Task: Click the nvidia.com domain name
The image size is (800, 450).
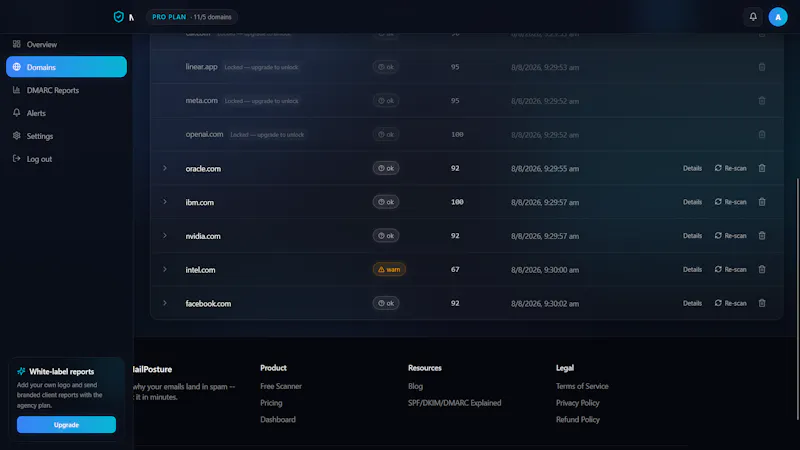Action: pos(203,236)
